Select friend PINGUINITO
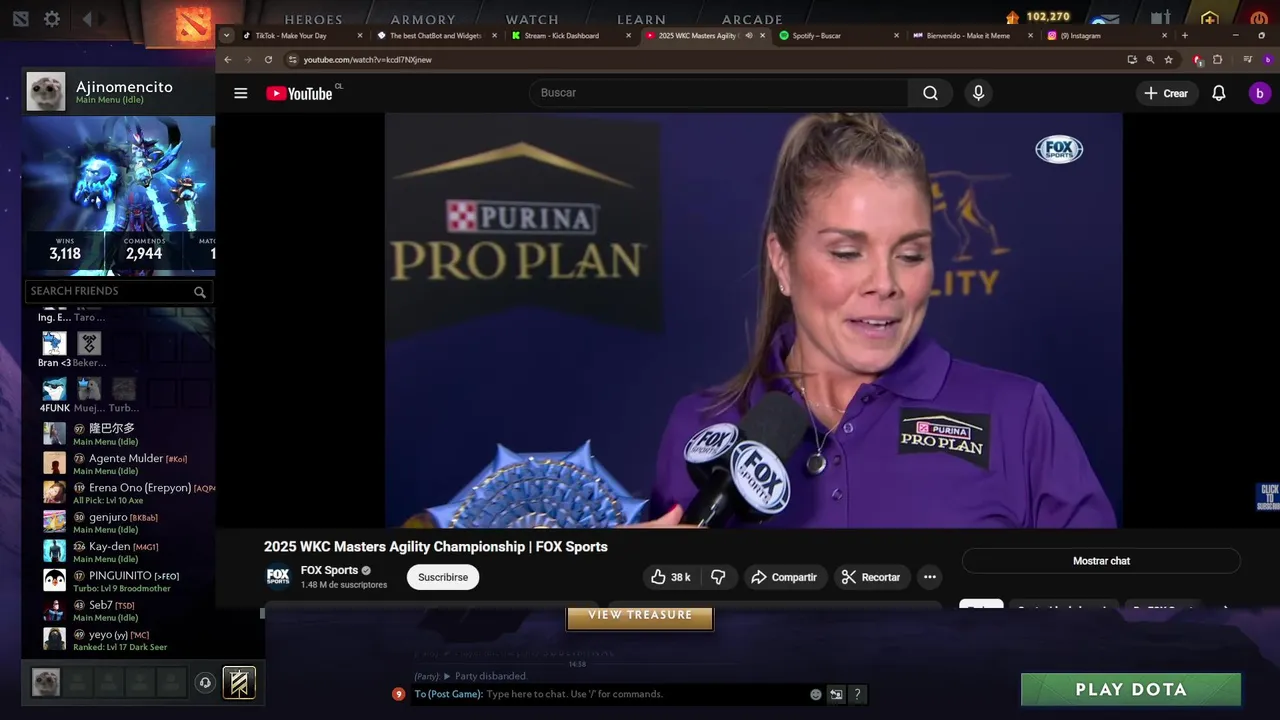The height and width of the screenshot is (720, 1280). tap(128, 580)
